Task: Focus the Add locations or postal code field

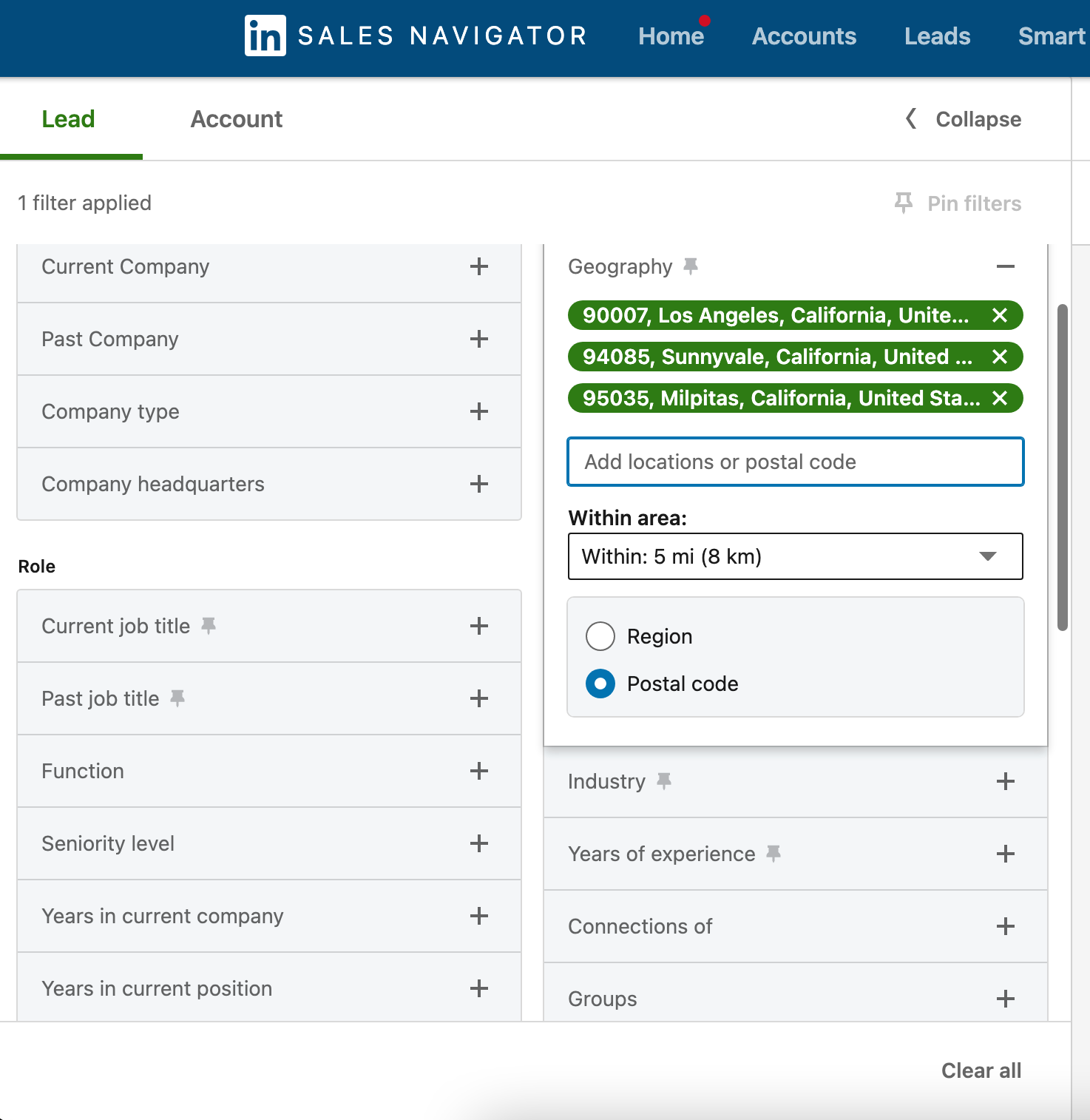Action: tap(796, 462)
